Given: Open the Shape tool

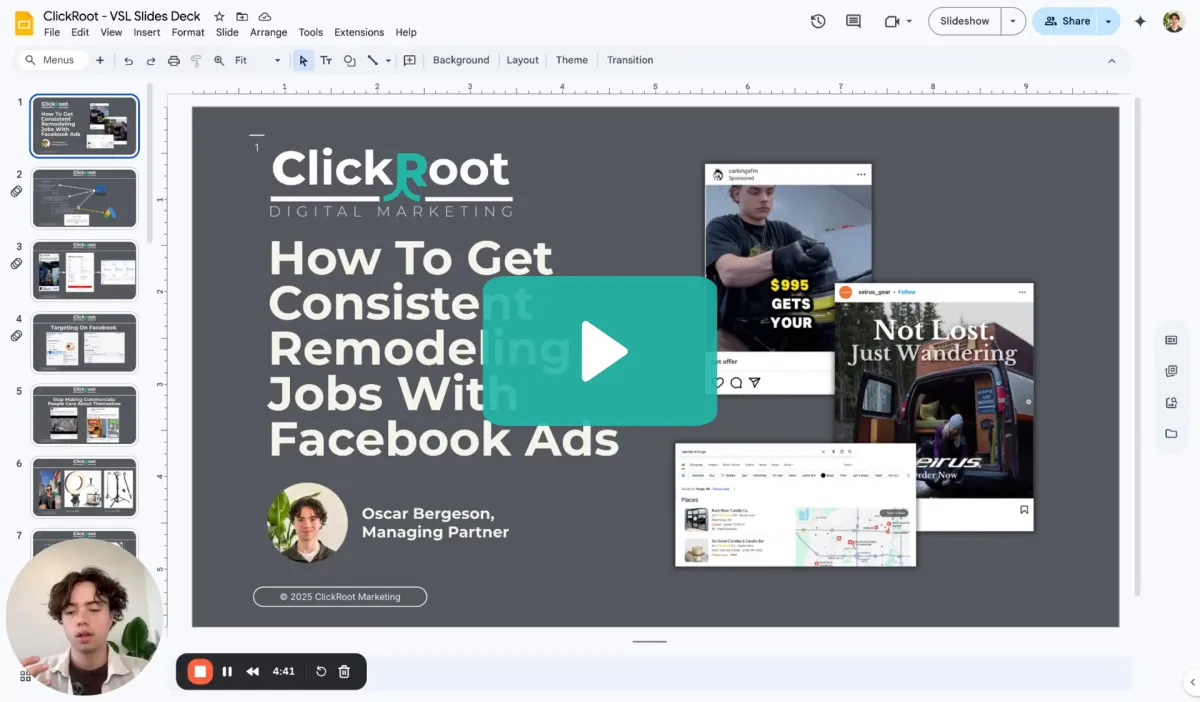Looking at the screenshot, I should pos(349,60).
